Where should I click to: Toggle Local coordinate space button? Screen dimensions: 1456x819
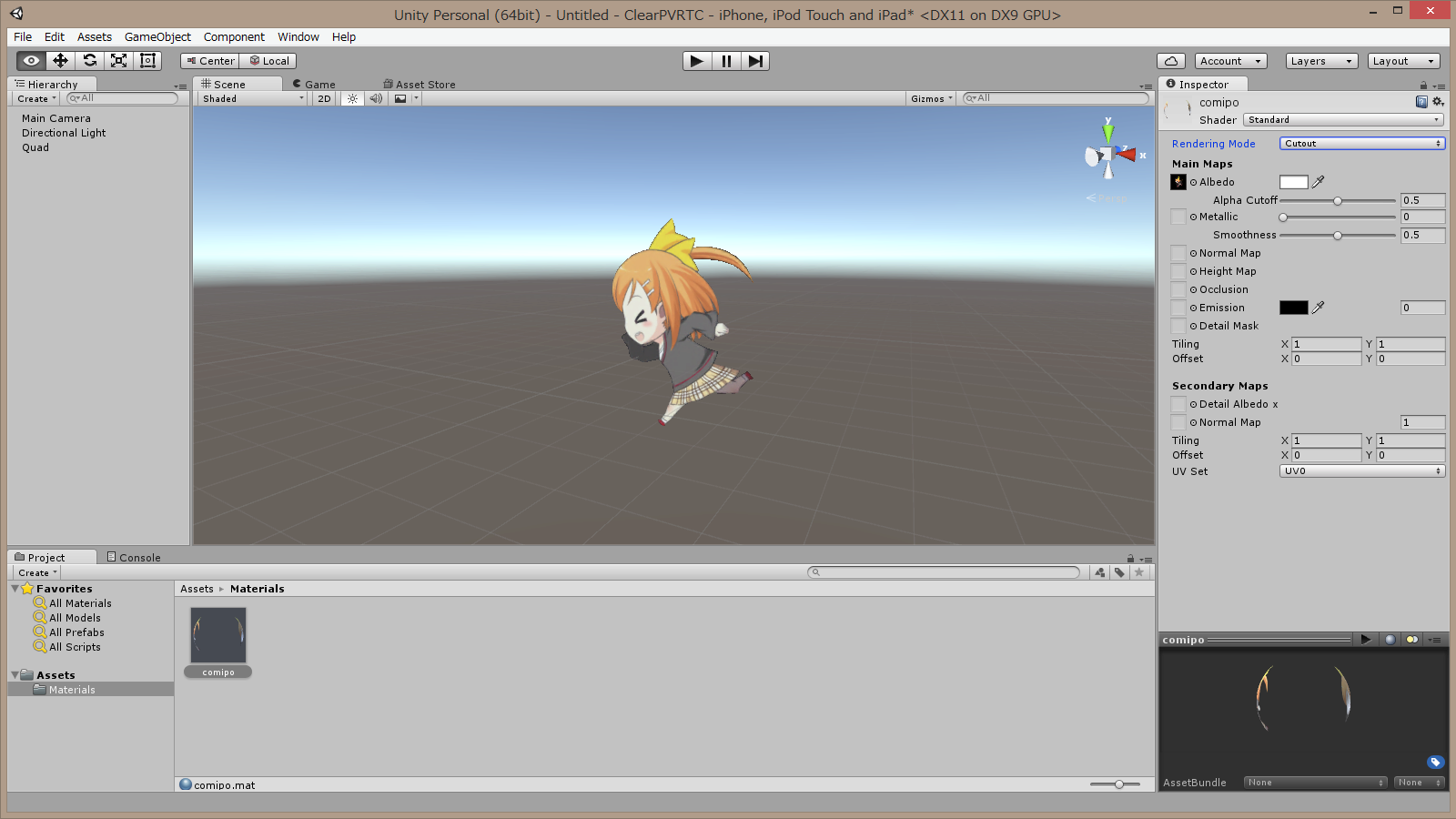pyautogui.click(x=269, y=61)
